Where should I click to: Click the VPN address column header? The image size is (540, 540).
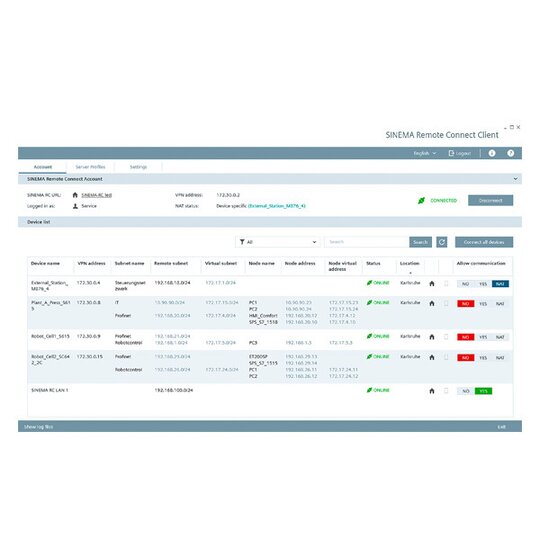[x=91, y=263]
